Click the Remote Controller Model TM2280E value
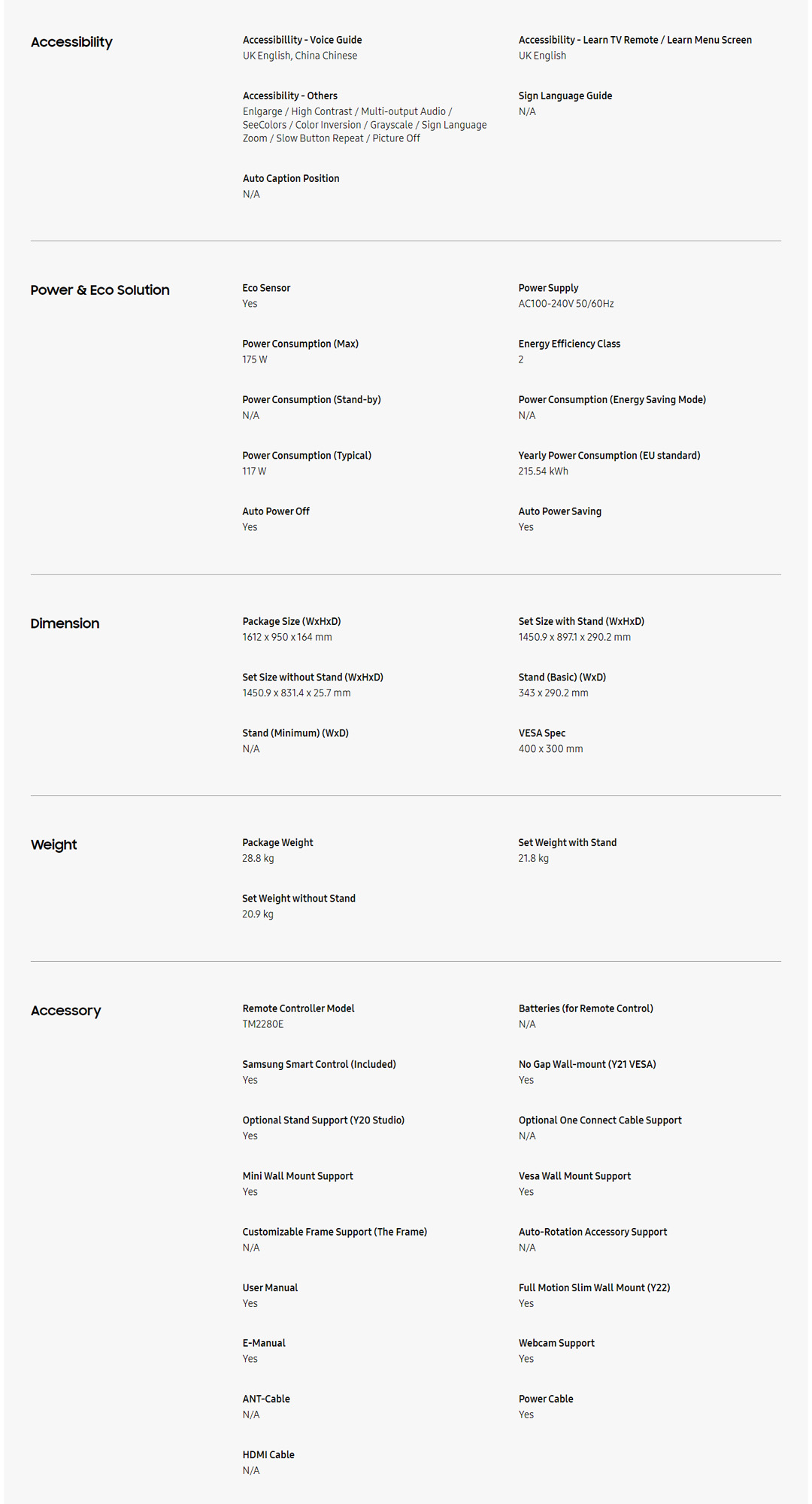812x1504 pixels. coord(263,1024)
